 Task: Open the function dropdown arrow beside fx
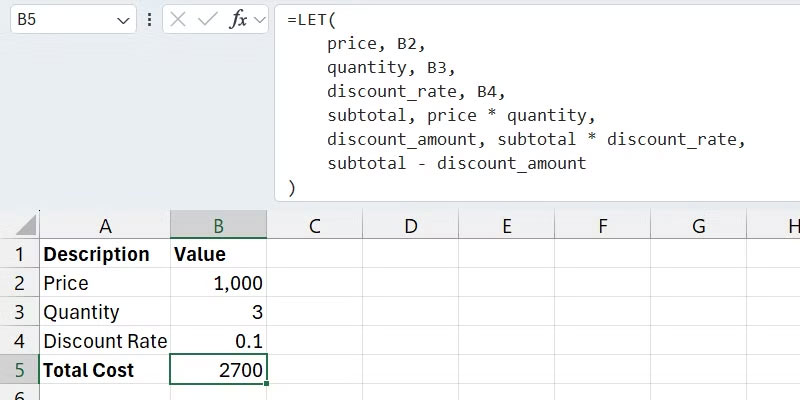(260, 19)
